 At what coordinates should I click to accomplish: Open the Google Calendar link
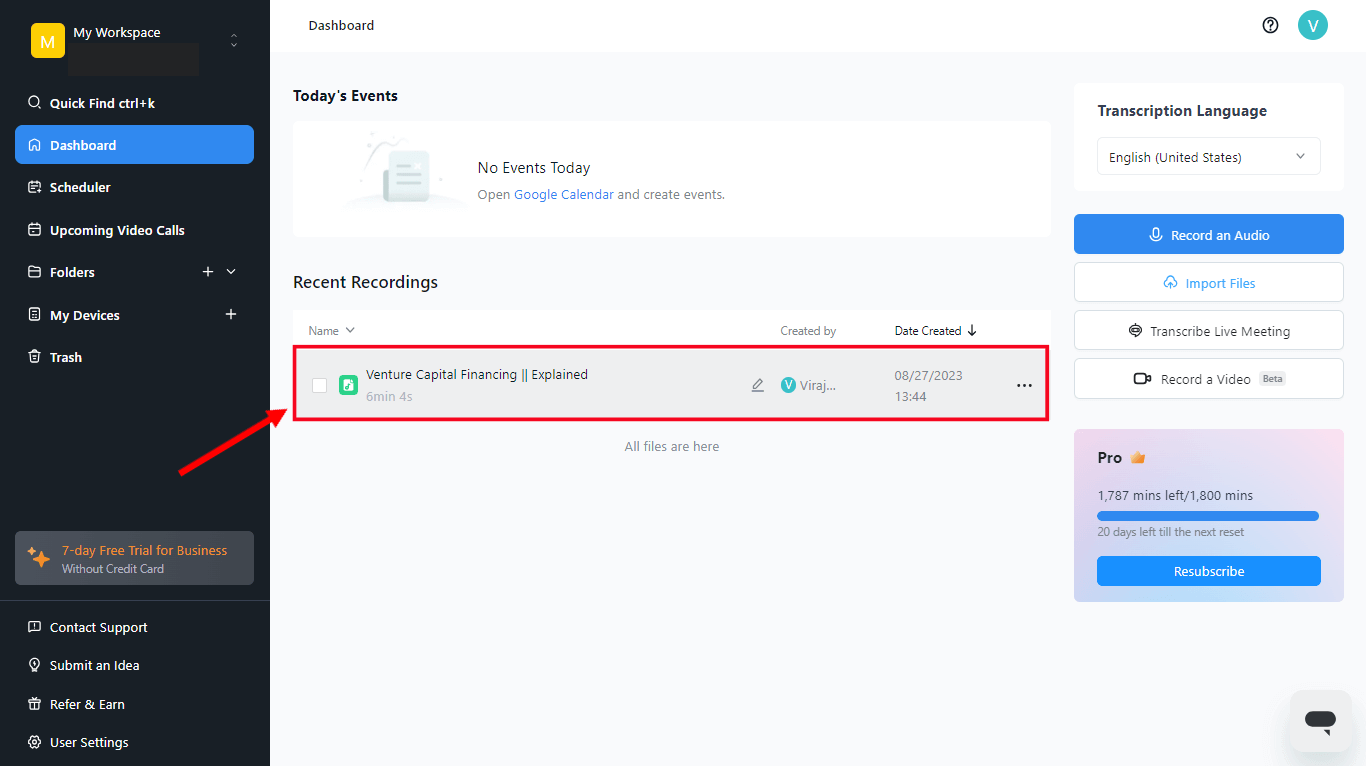[x=563, y=194]
